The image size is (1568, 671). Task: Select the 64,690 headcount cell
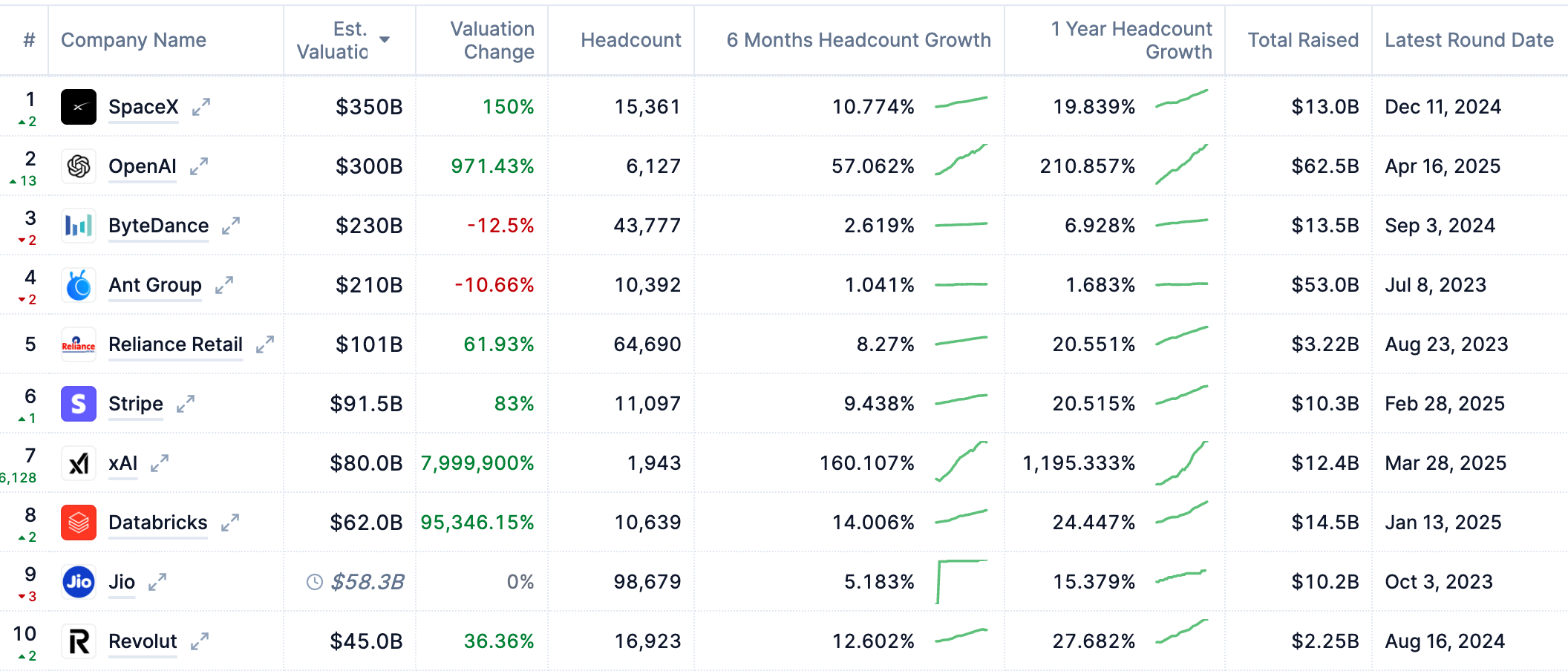point(647,344)
